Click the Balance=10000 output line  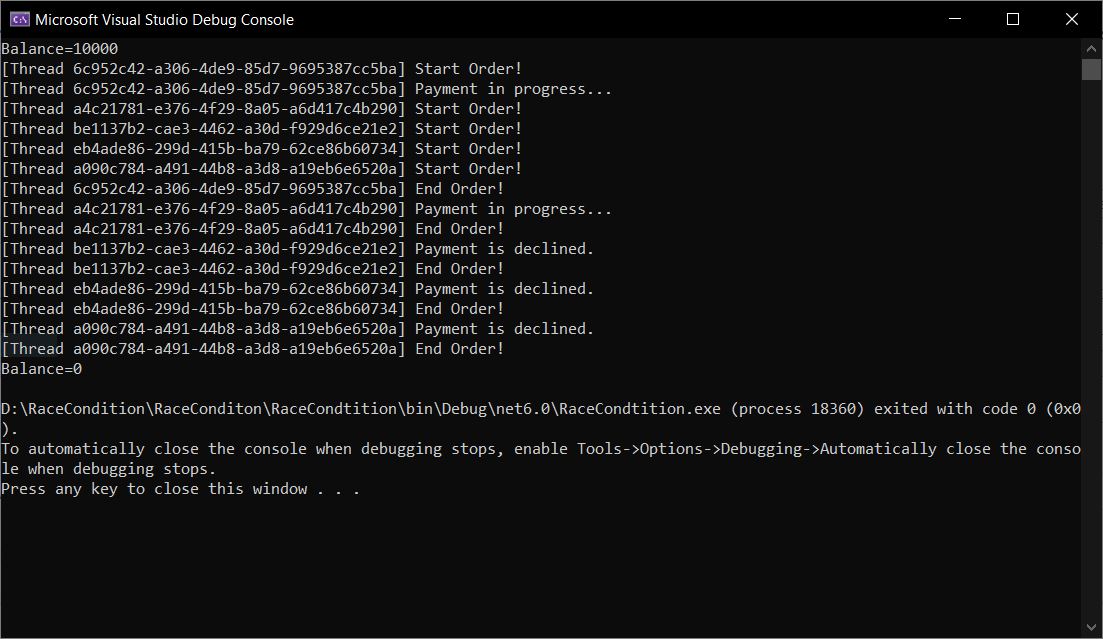click(x=60, y=49)
